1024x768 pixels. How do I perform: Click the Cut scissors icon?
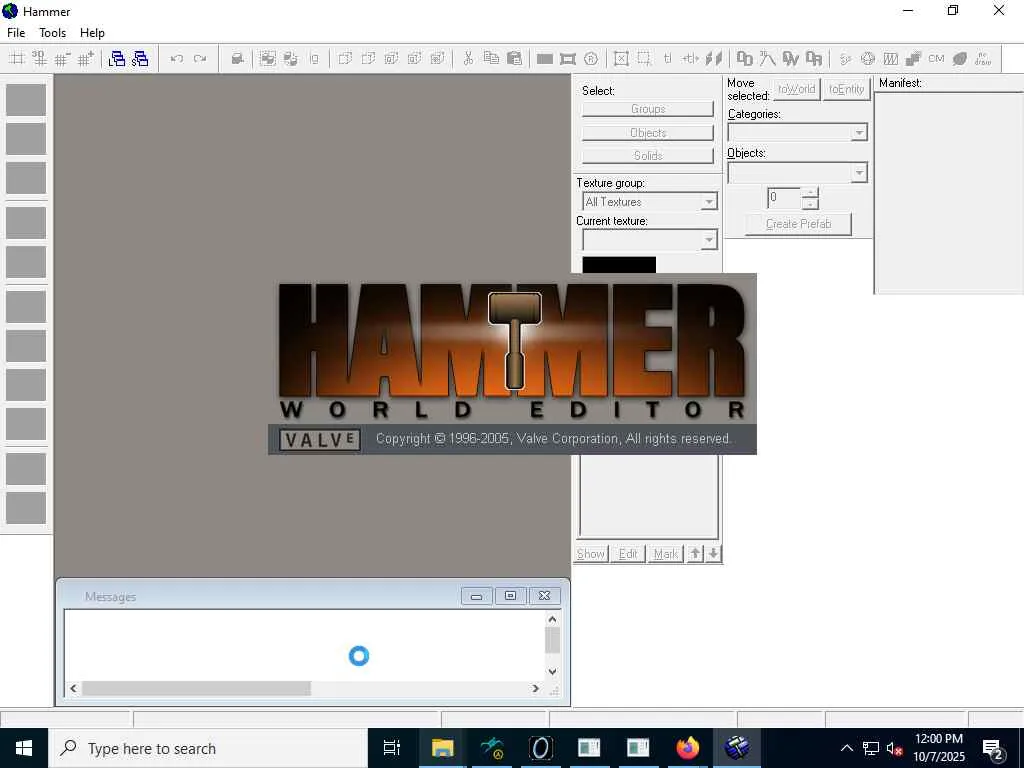coord(468,59)
